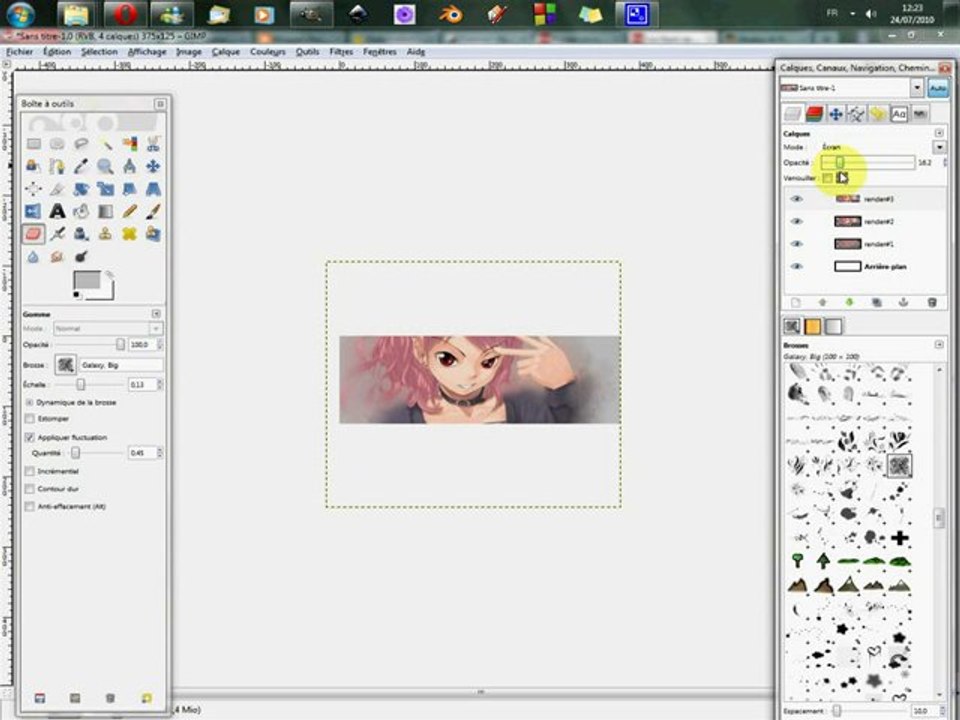960x720 pixels.
Task: Enable the Incrémentiel checkbox
Action: point(29,471)
